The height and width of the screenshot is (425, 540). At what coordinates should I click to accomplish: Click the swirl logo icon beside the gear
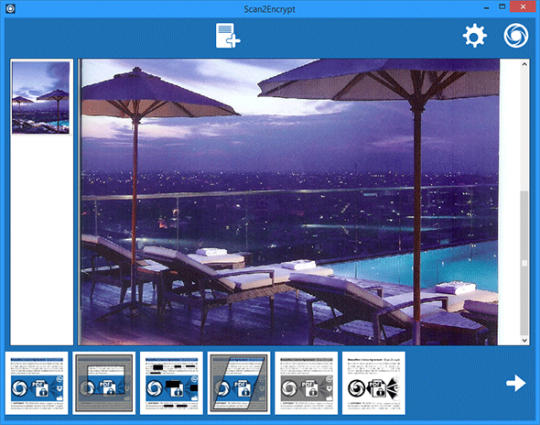tap(516, 35)
